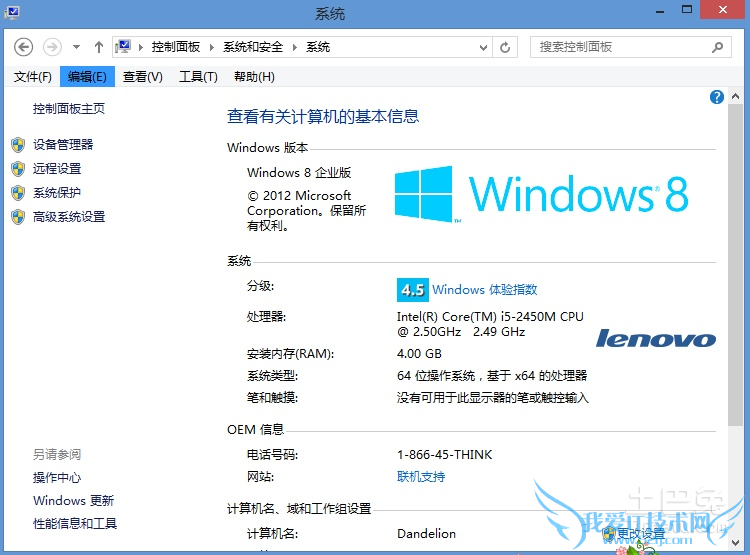This screenshot has width=750, height=555.
Task: Open 控制面板主页 link
Action: pyautogui.click(x=69, y=109)
